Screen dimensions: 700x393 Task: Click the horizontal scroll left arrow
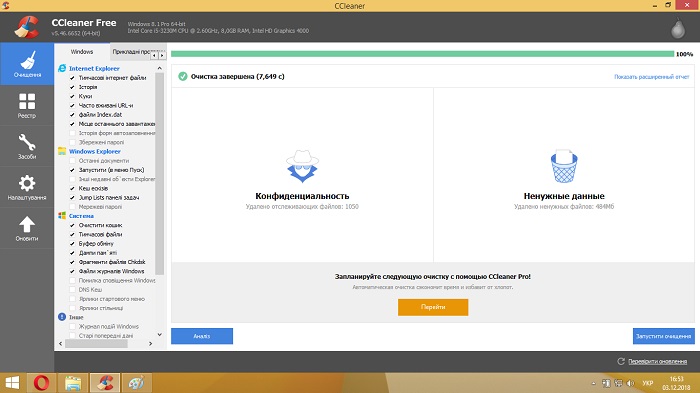pyautogui.click(x=61, y=343)
